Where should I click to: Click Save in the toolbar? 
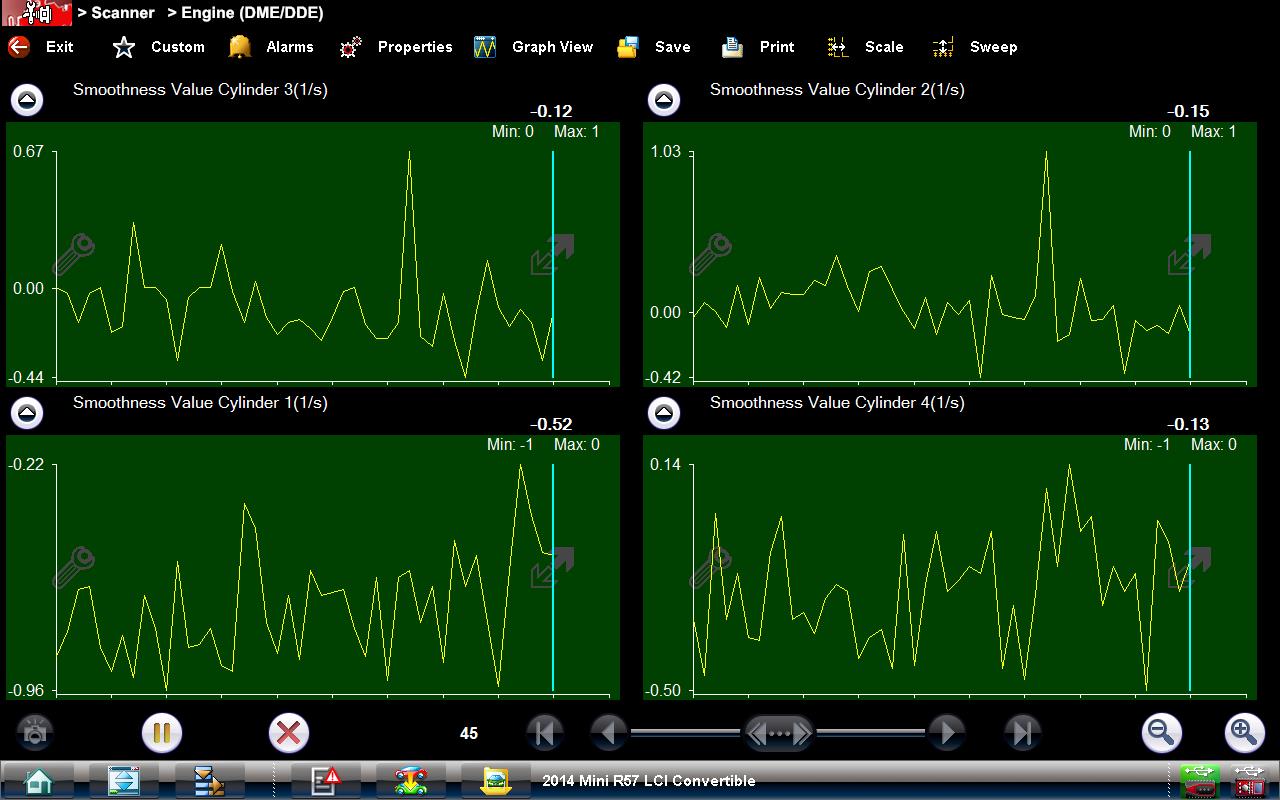(x=654, y=47)
